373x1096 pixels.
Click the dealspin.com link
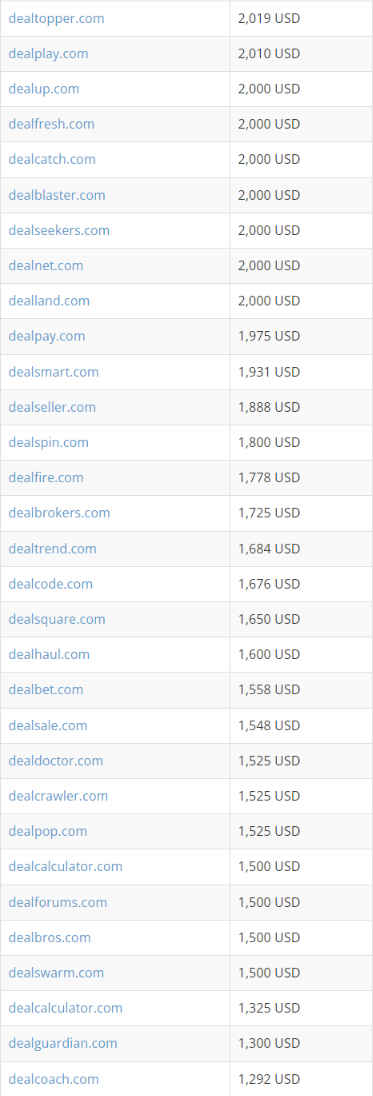(x=48, y=442)
